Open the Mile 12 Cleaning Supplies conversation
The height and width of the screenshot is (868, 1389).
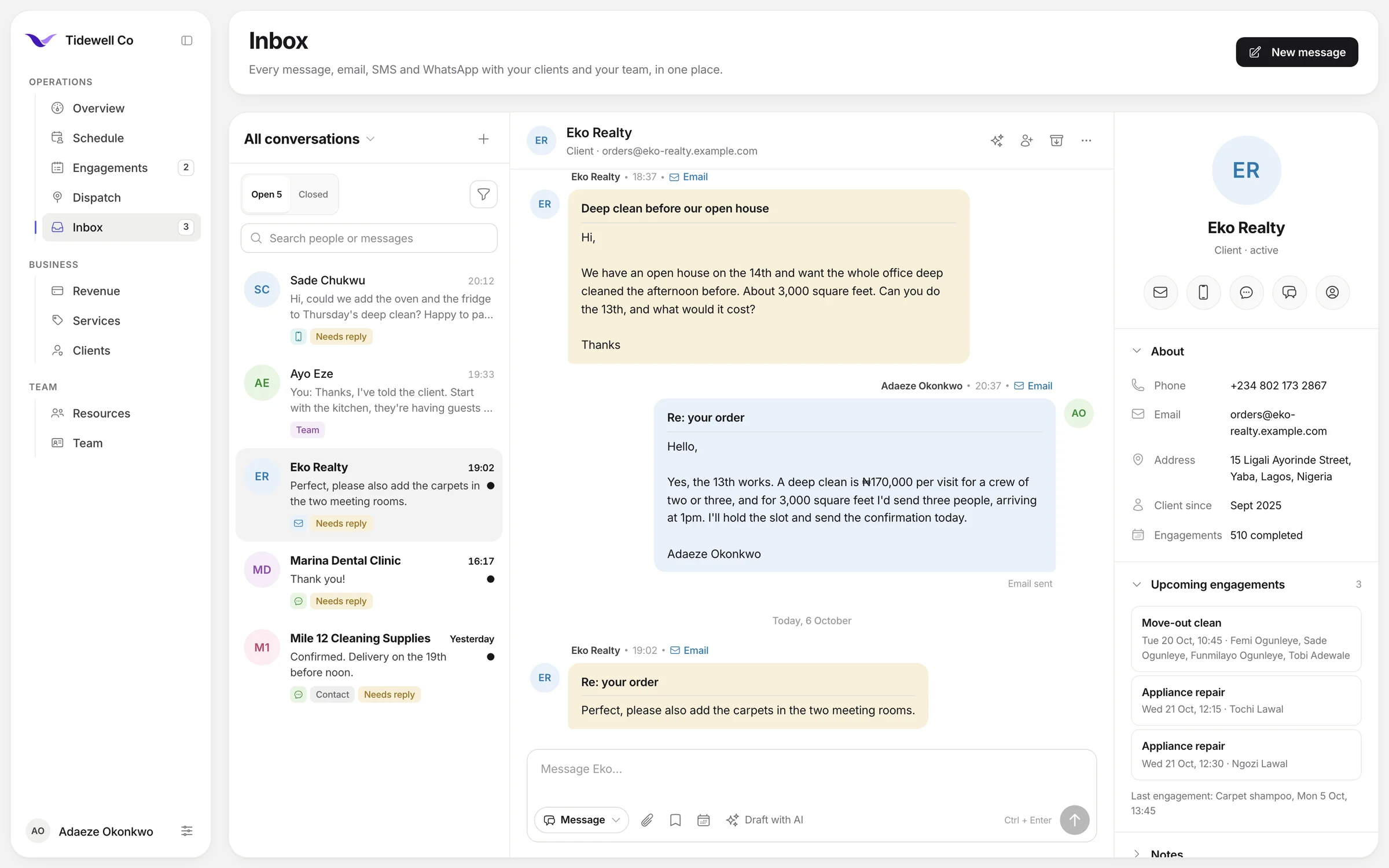369,666
